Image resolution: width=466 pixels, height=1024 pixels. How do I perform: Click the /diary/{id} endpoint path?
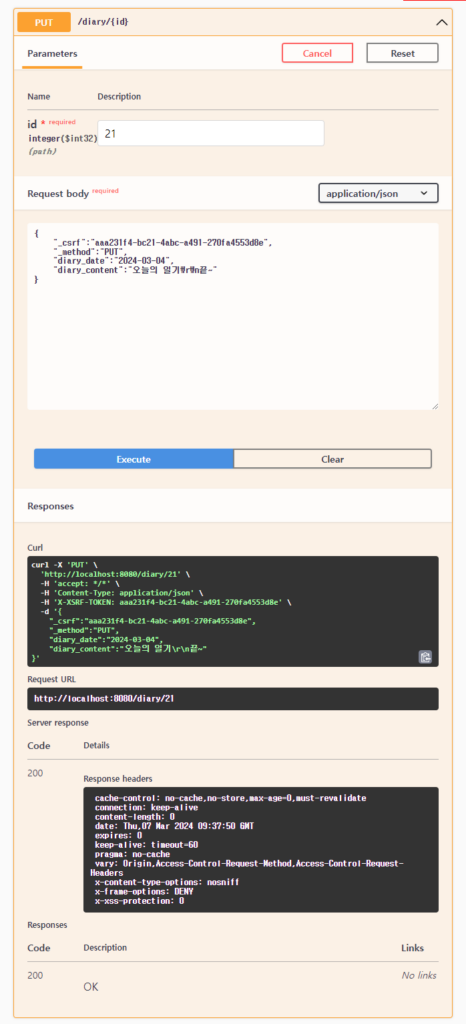103,22
